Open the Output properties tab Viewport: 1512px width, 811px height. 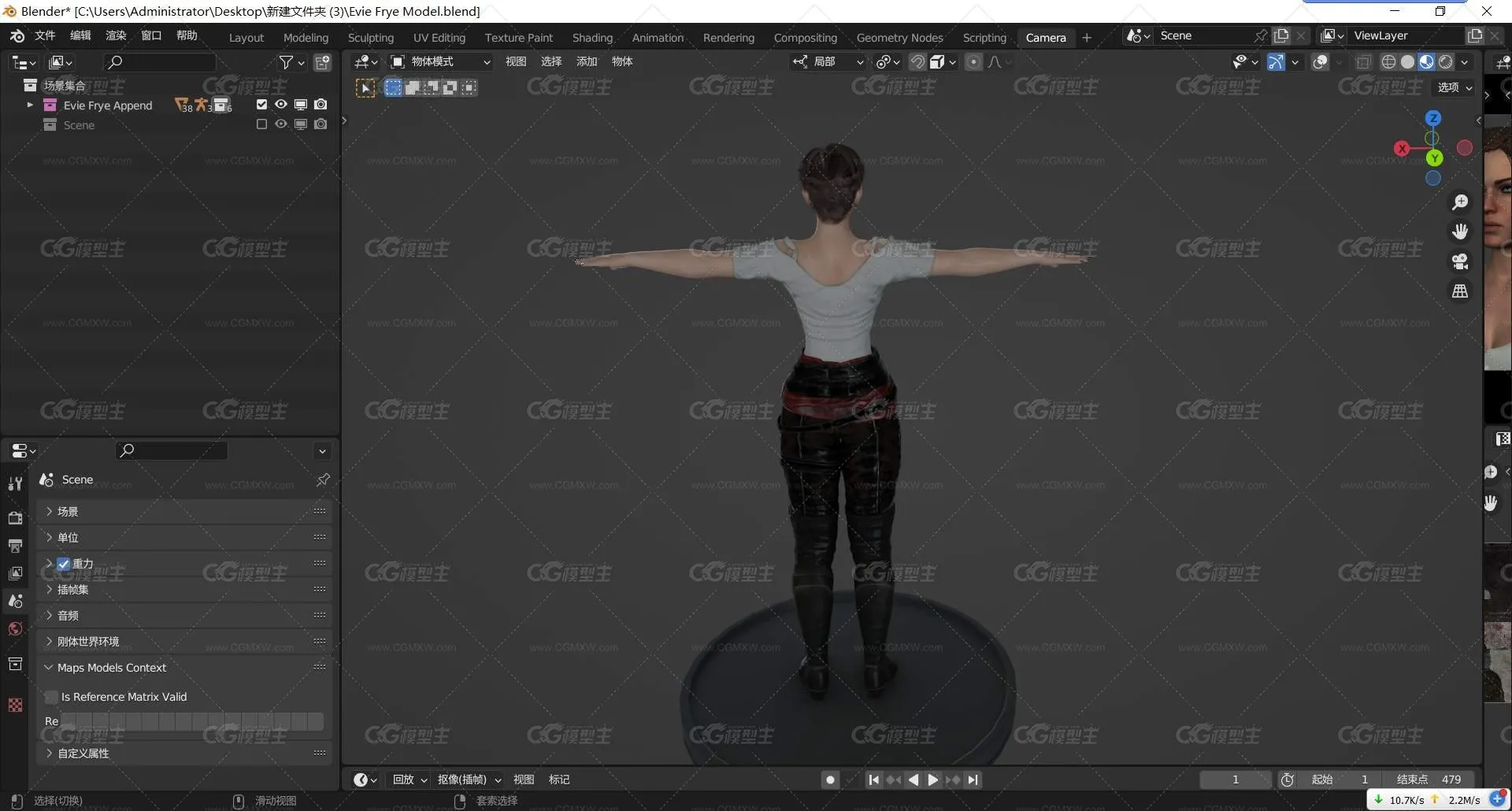tap(15, 545)
